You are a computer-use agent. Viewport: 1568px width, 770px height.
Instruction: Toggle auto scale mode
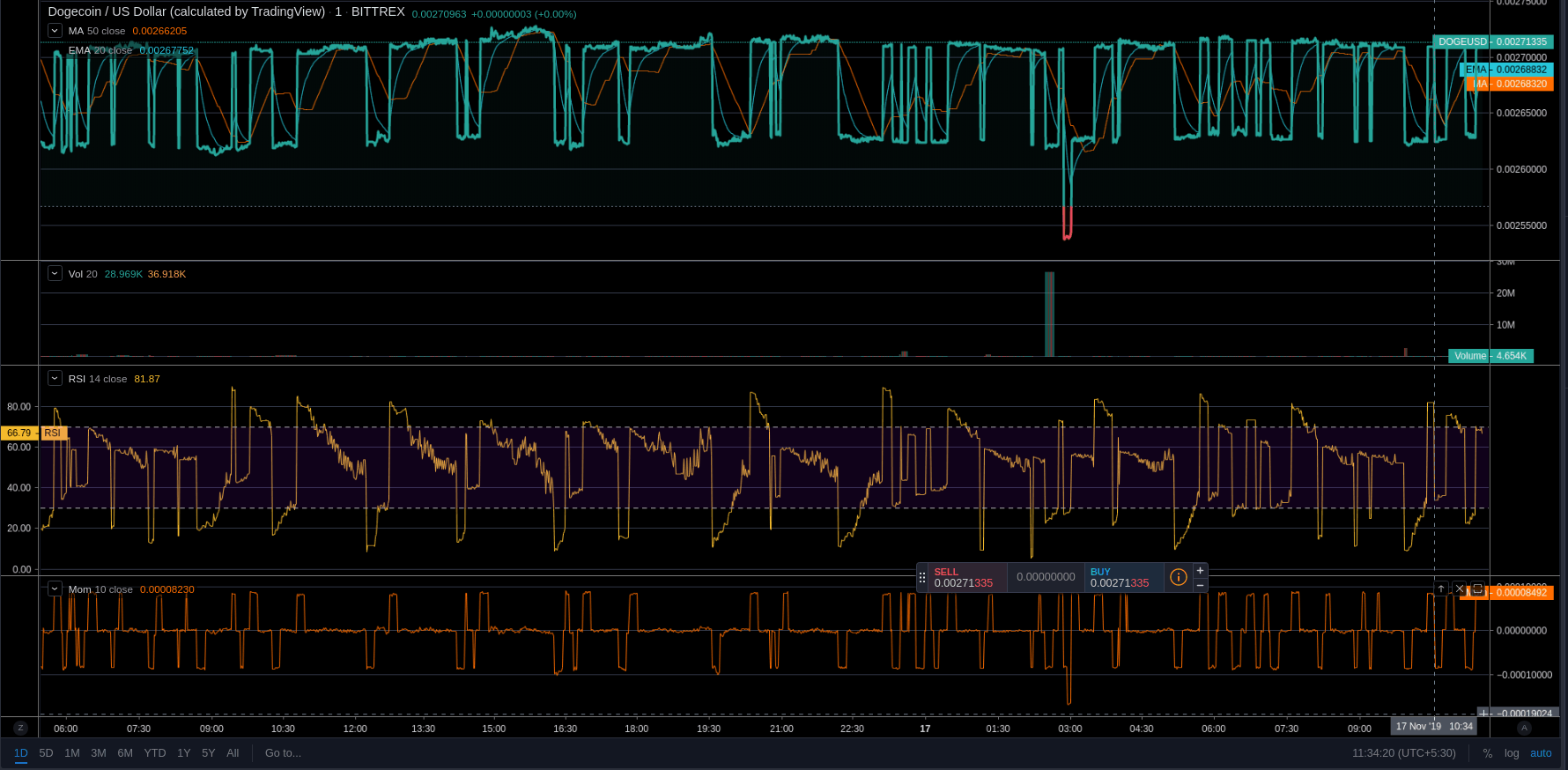1541,753
